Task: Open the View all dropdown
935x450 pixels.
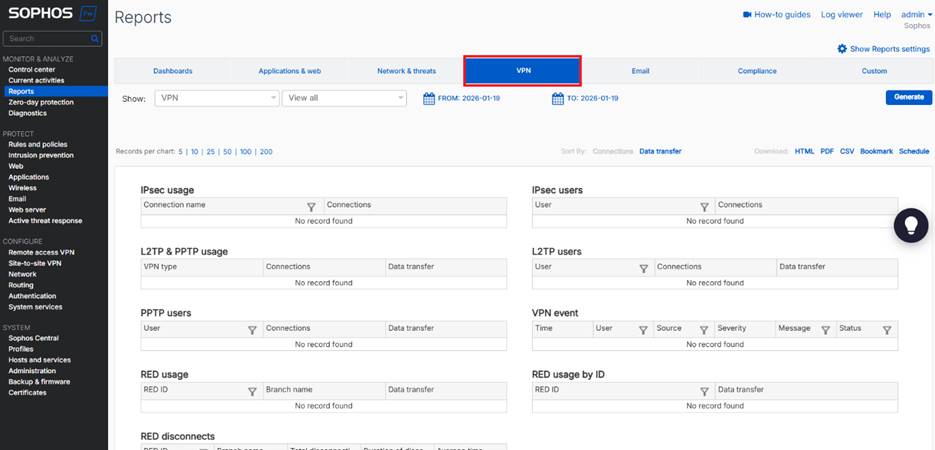Action: (345, 98)
